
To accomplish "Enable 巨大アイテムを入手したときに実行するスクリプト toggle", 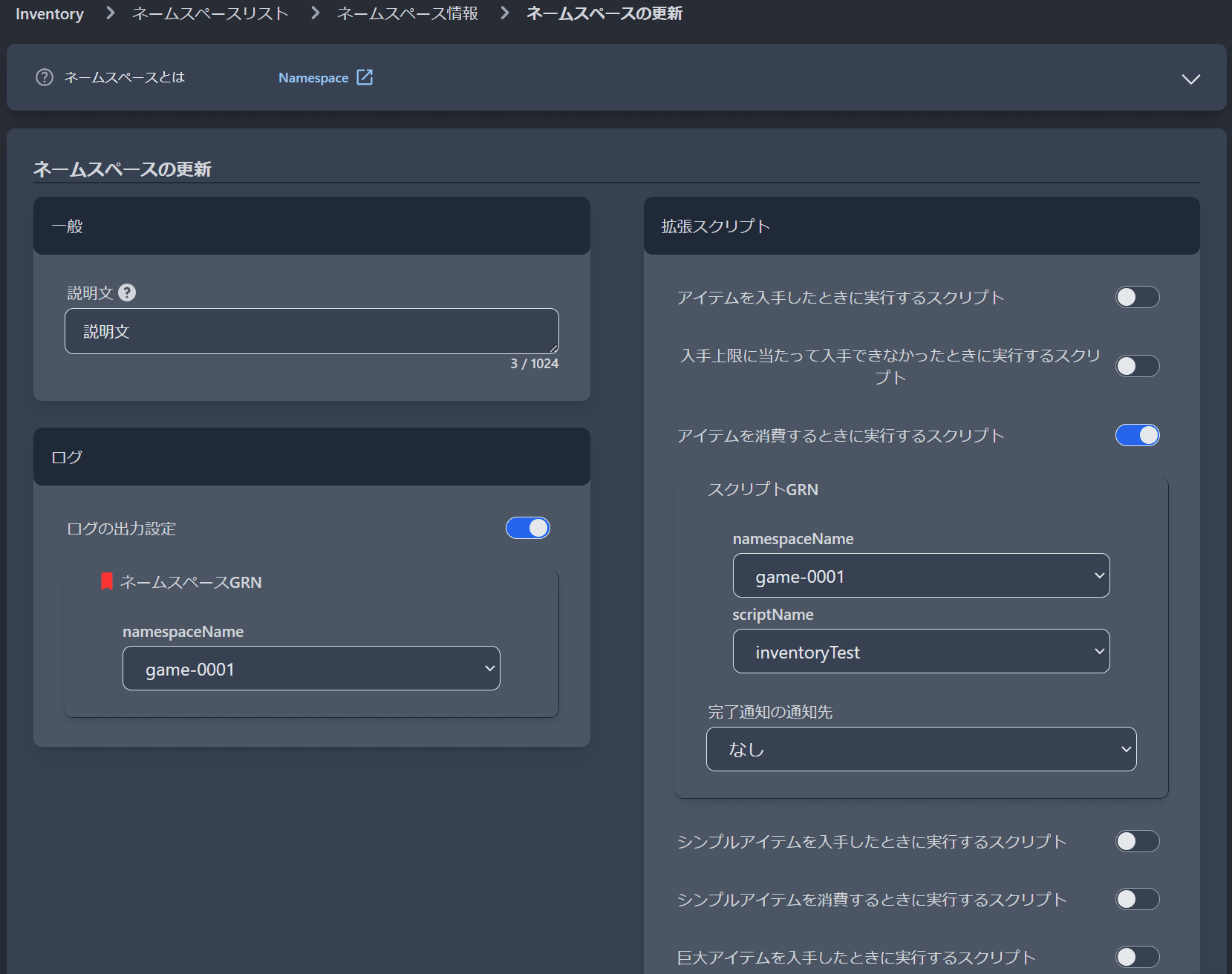I will point(1137,957).
